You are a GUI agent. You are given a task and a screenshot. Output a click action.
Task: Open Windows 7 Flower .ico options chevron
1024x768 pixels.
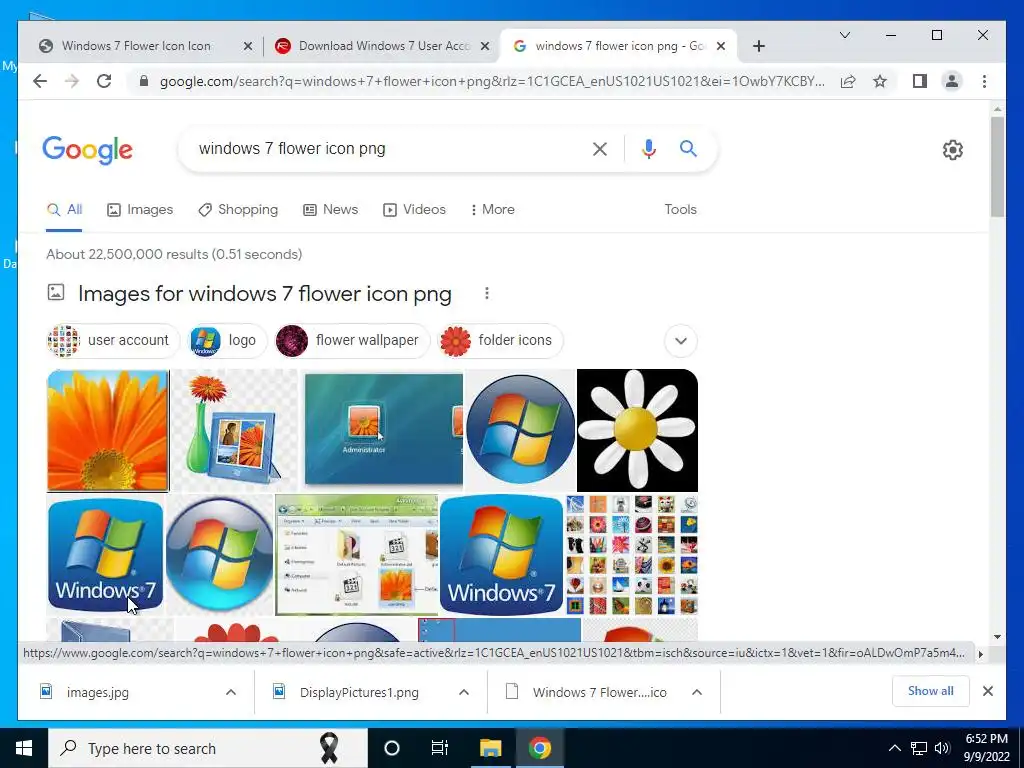pyautogui.click(x=697, y=692)
